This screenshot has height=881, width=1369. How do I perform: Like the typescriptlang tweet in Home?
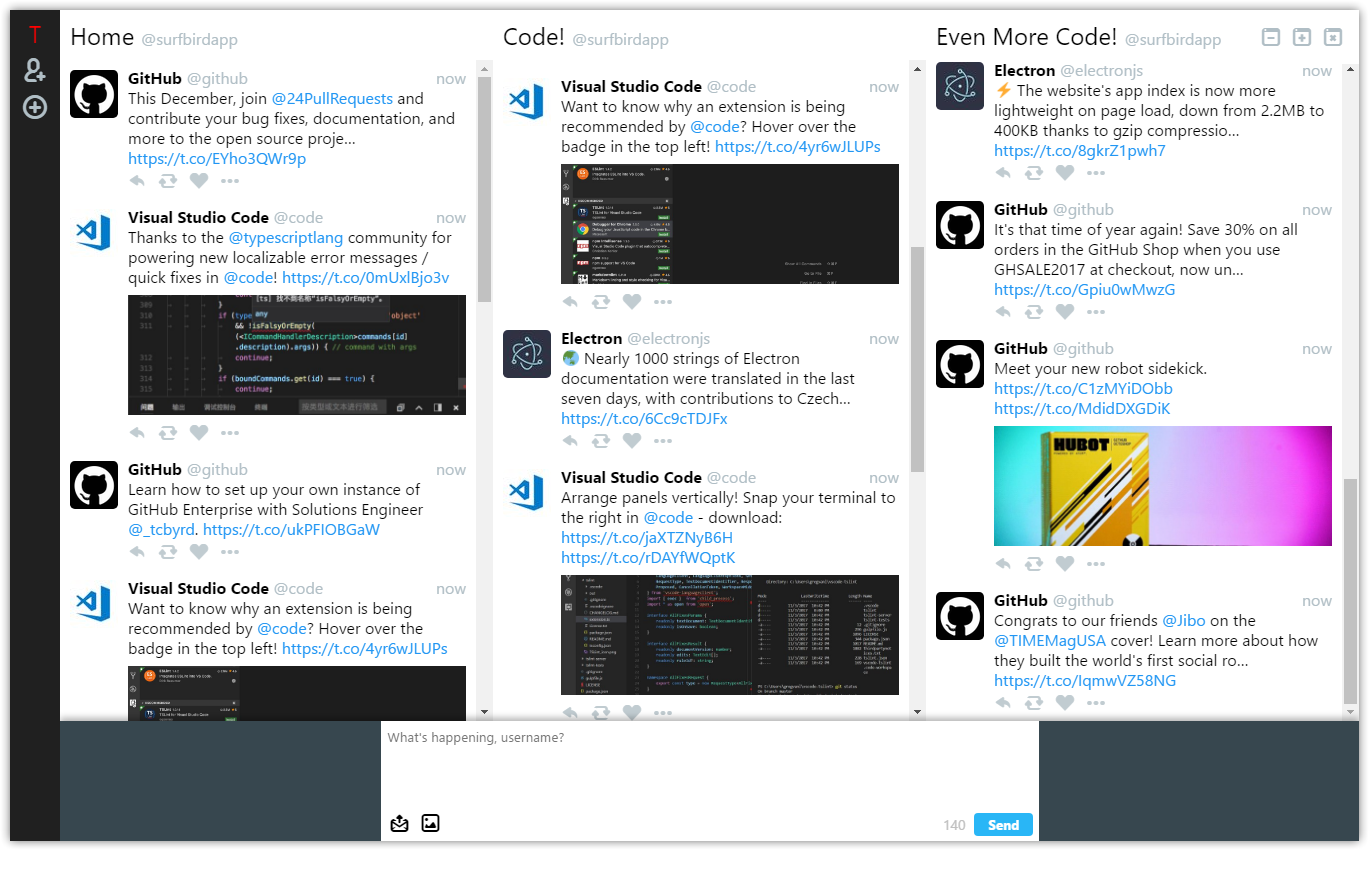199,433
